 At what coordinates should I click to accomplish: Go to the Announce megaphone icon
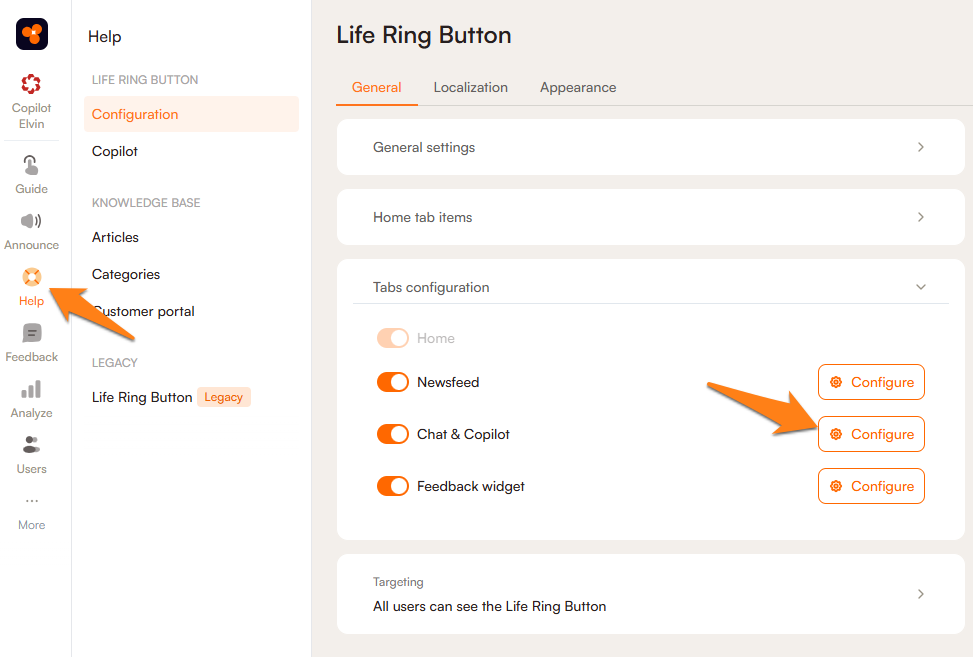tap(32, 222)
